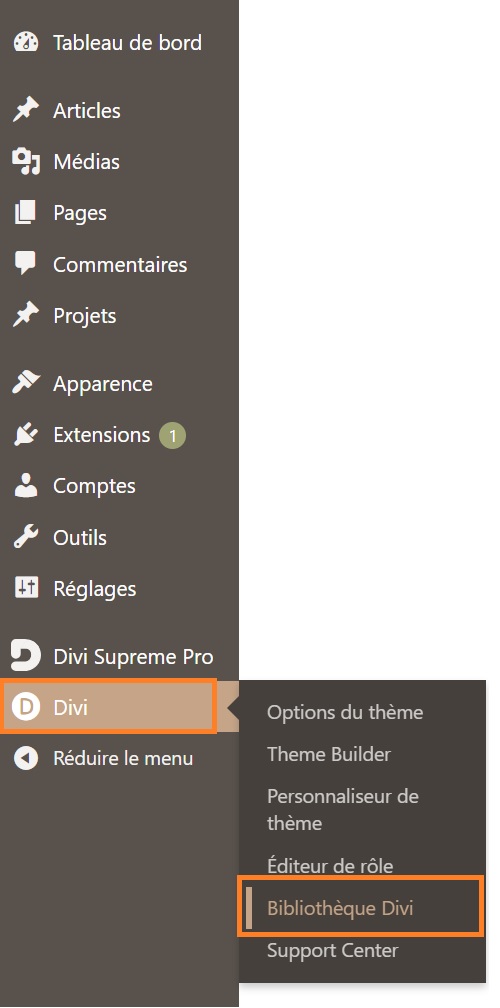Open Personnaliseur de thème submenu link
The image size is (500, 1008).
click(x=343, y=809)
